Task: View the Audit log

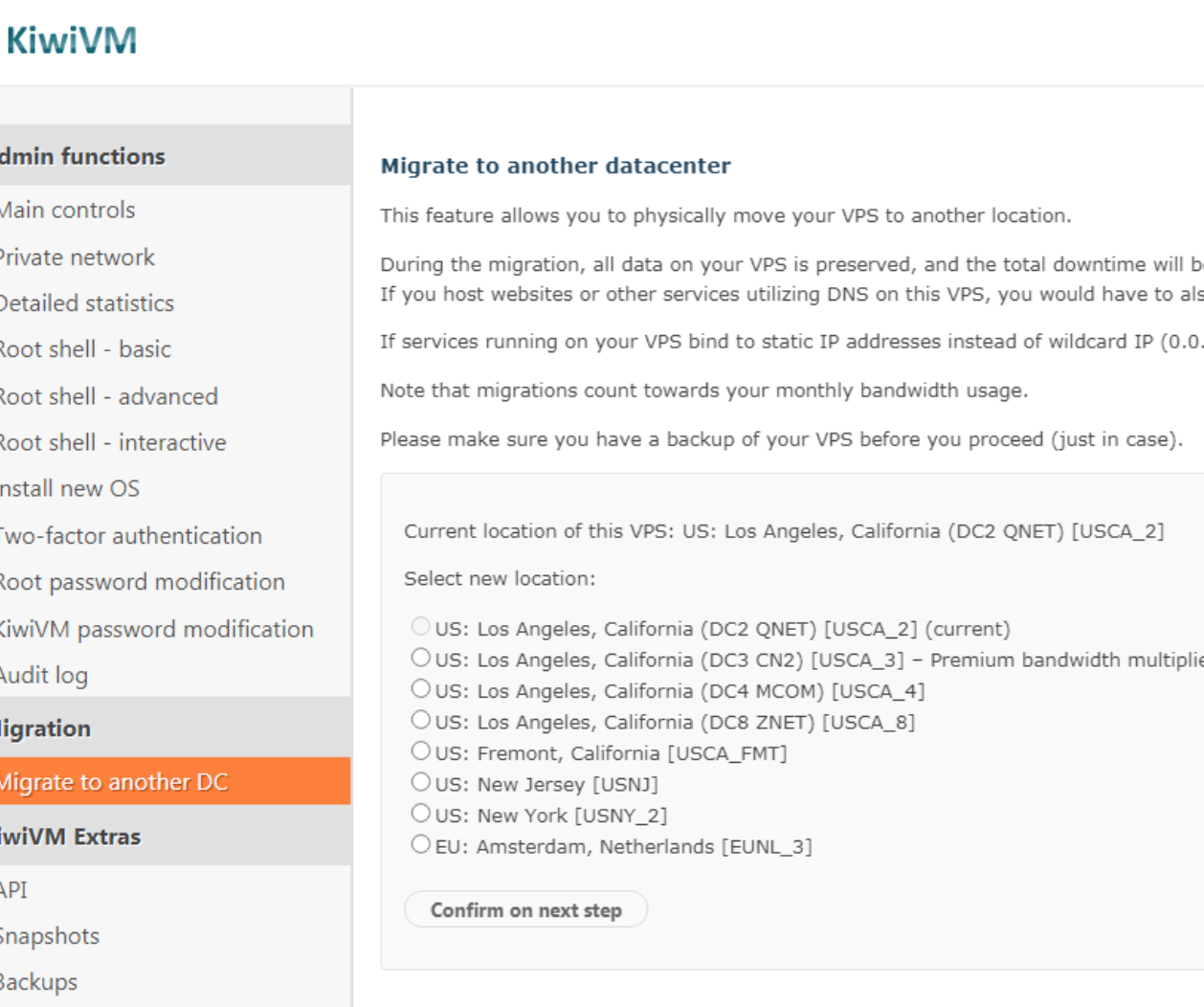Action: point(44,676)
